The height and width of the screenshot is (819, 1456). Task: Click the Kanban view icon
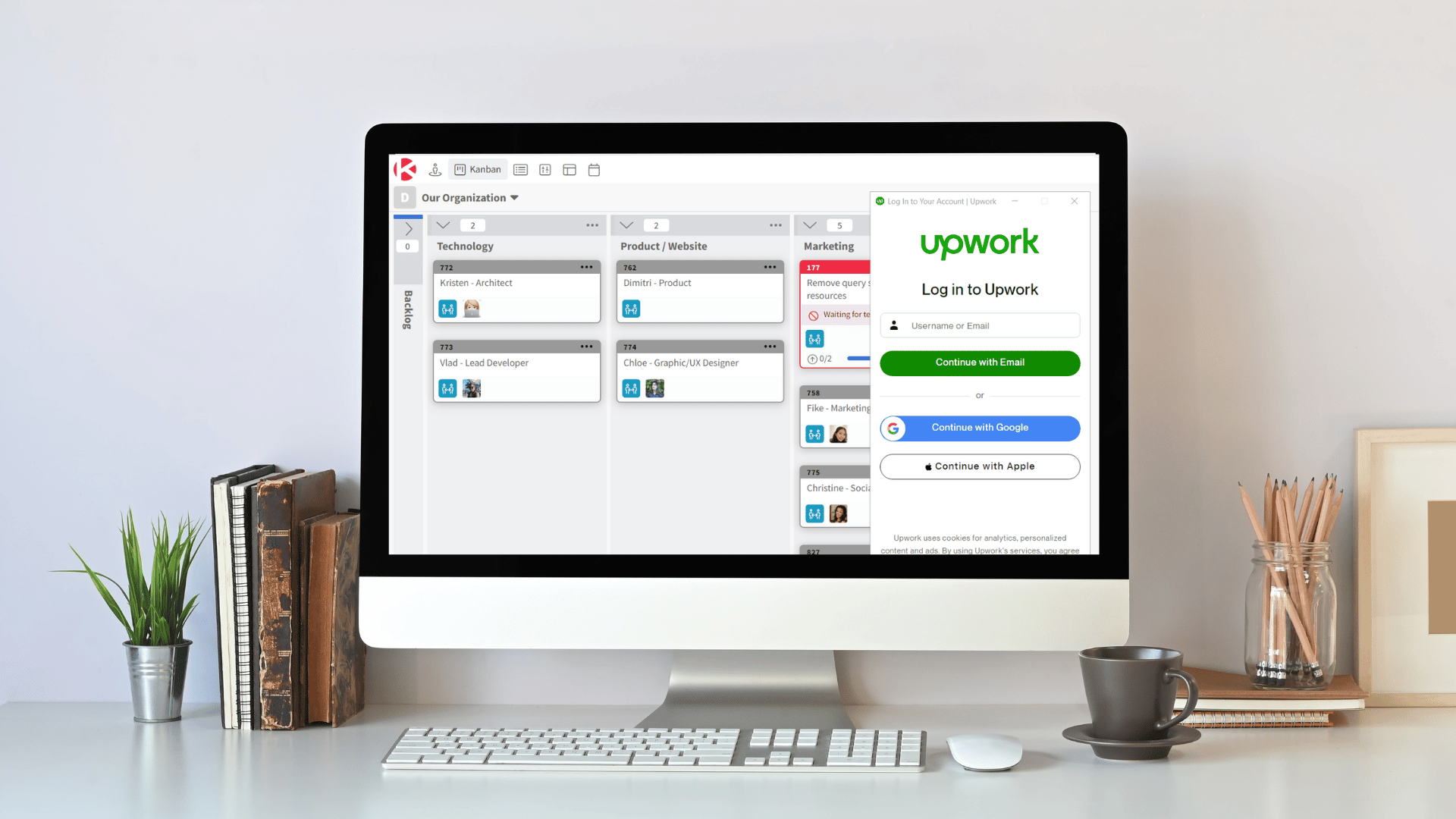tap(479, 169)
